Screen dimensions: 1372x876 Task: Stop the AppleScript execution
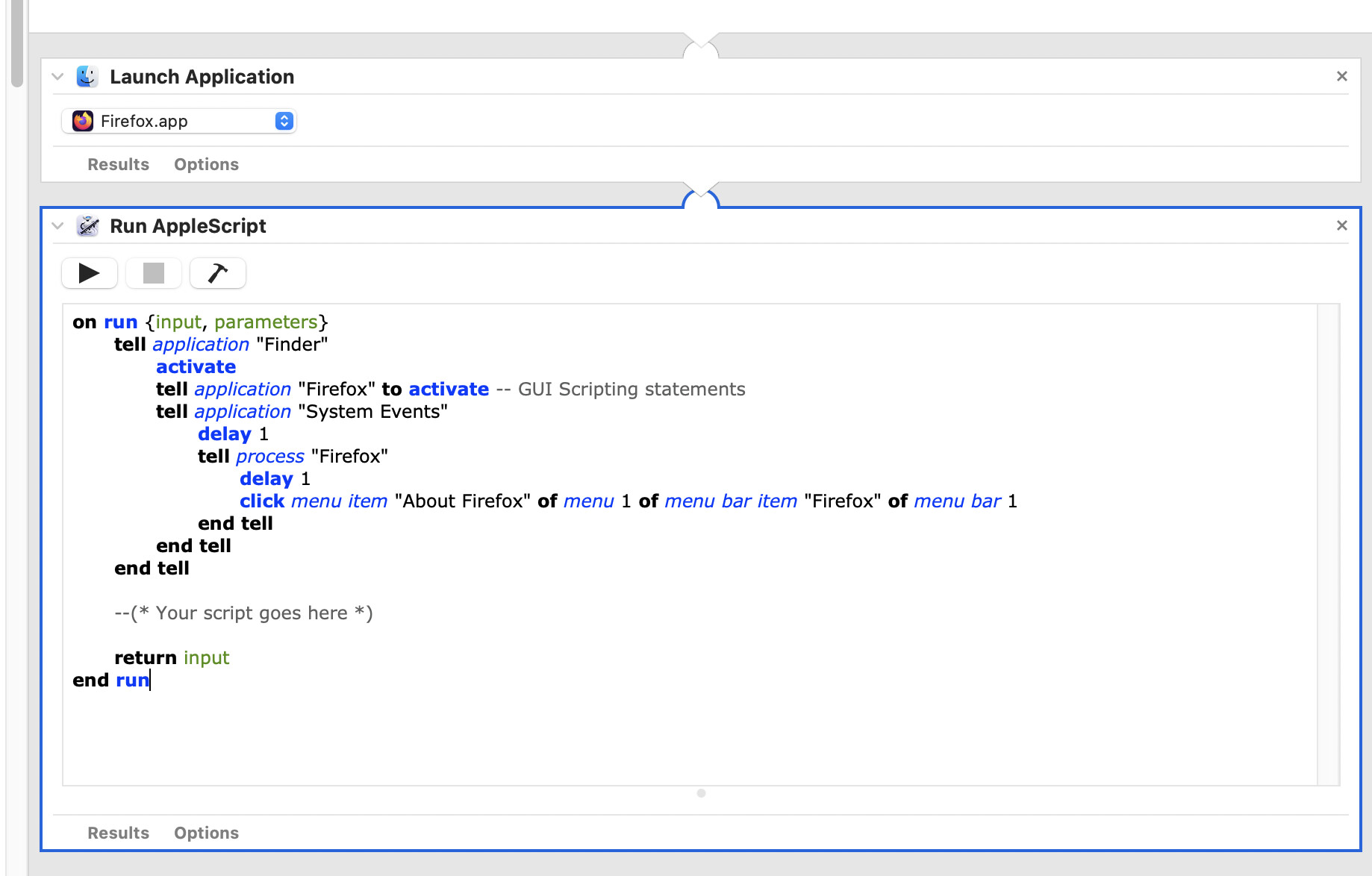pyautogui.click(x=153, y=273)
